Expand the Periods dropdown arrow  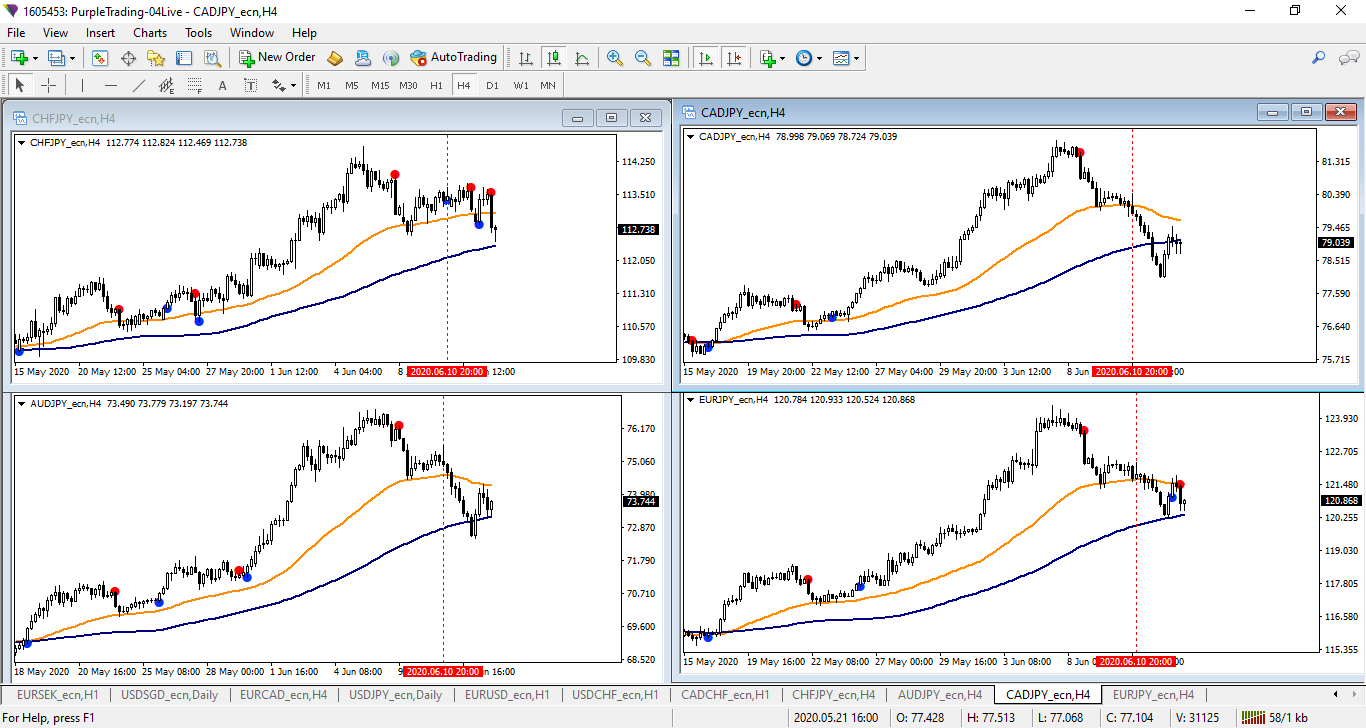[819, 58]
